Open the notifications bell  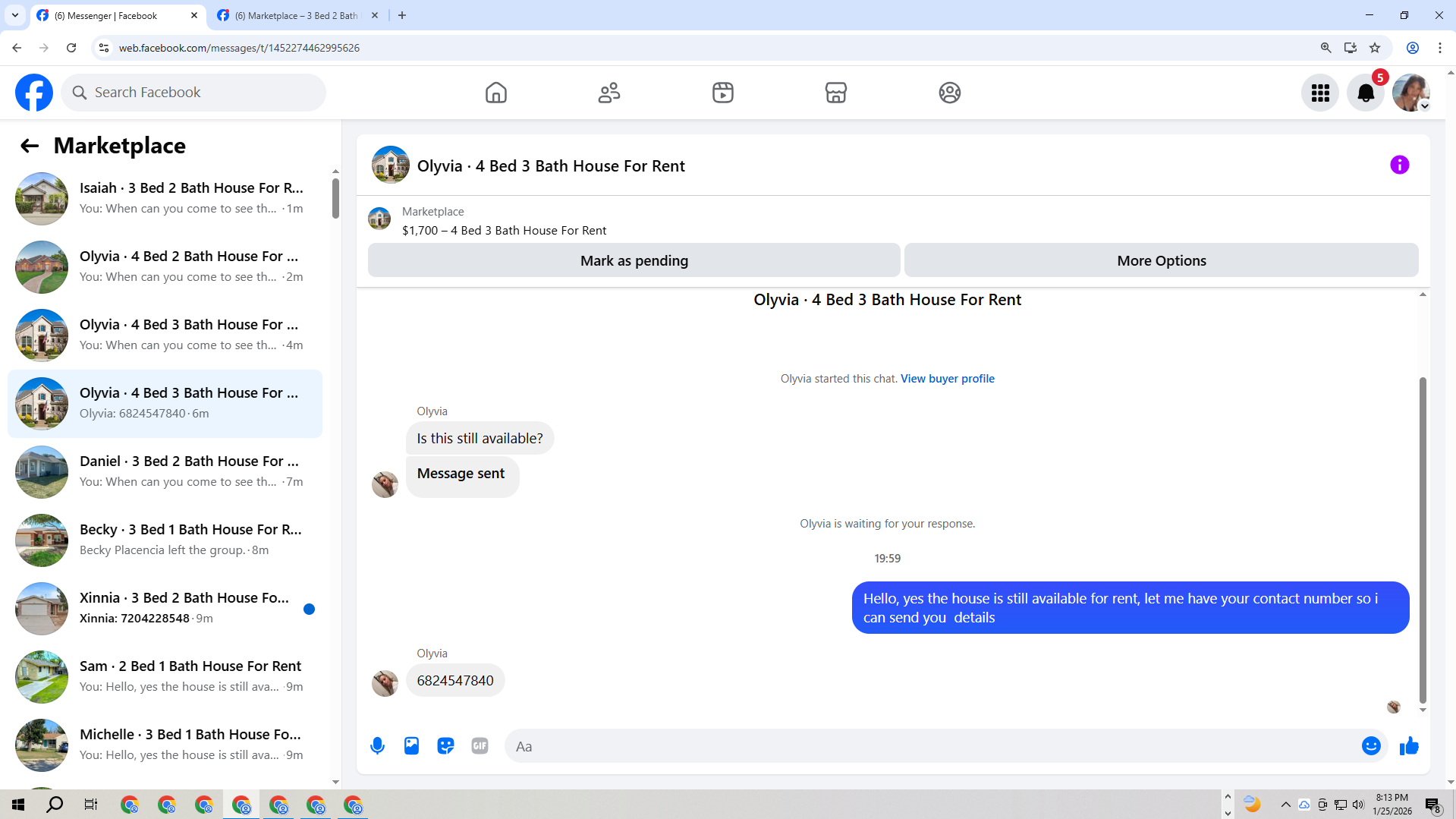1365,93
